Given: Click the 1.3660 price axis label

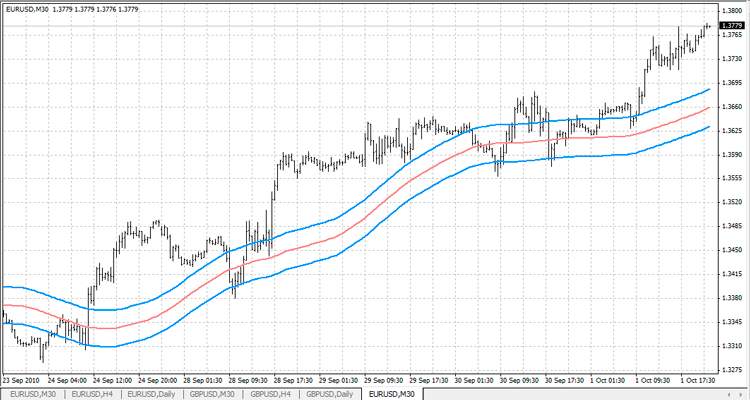Looking at the screenshot, I should (731, 107).
